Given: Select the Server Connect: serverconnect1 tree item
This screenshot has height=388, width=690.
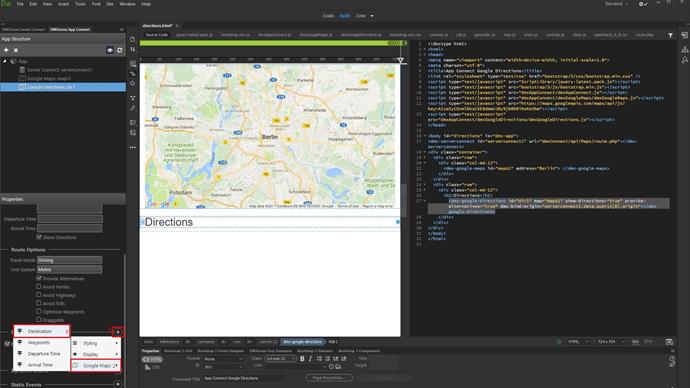Looking at the screenshot, I should tap(59, 70).
